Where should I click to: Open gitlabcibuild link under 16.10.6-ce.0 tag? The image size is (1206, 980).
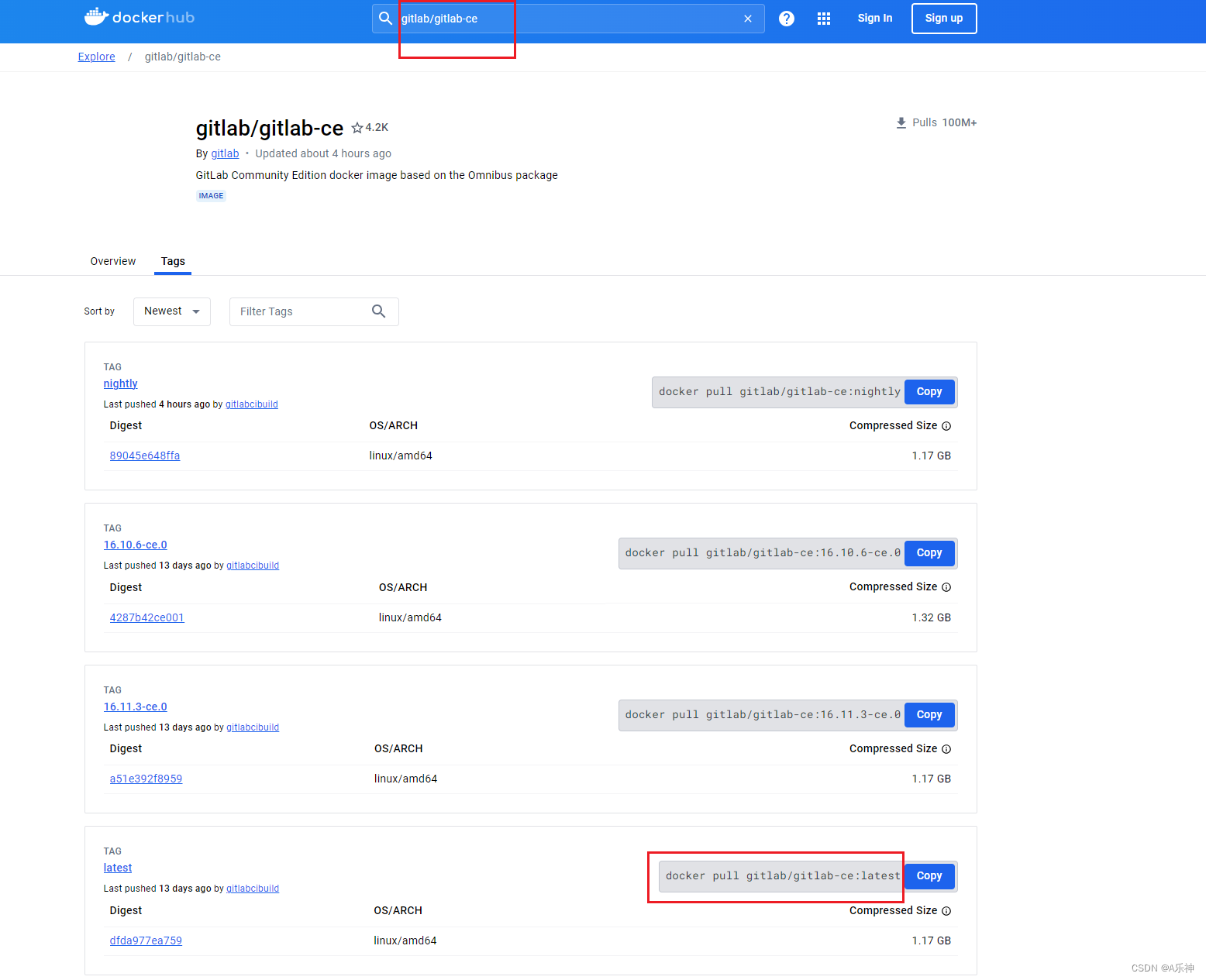click(253, 566)
